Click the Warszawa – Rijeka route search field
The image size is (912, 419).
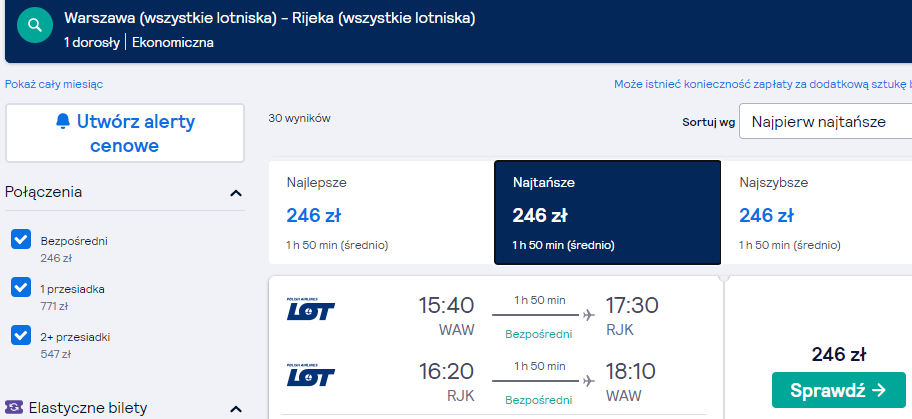tap(270, 19)
